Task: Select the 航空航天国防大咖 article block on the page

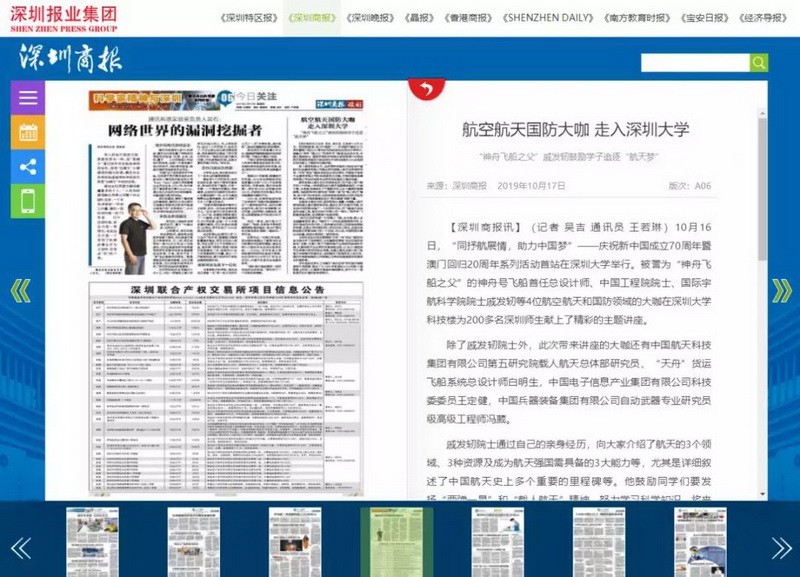Action: [x=328, y=194]
